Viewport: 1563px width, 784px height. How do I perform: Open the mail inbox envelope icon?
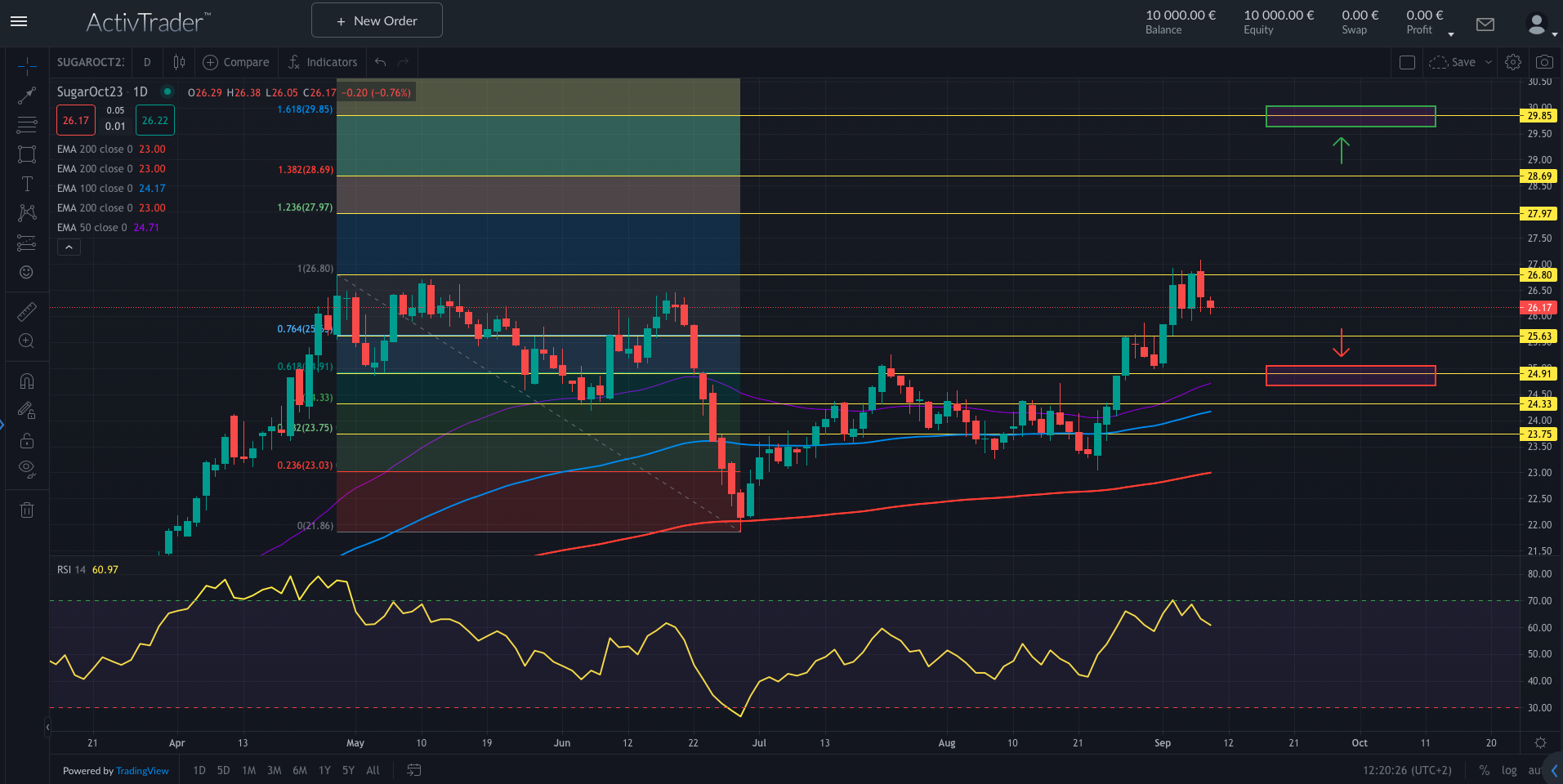(1485, 24)
